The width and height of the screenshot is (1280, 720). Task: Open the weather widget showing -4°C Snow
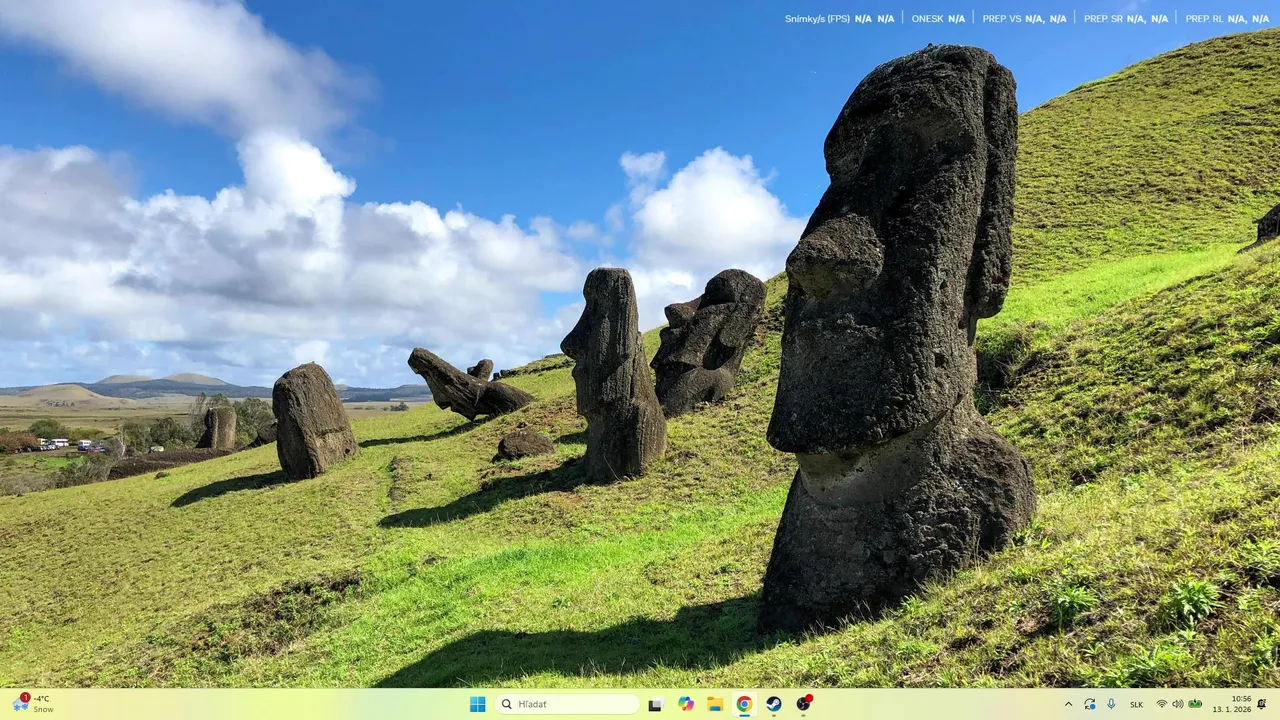coord(33,704)
